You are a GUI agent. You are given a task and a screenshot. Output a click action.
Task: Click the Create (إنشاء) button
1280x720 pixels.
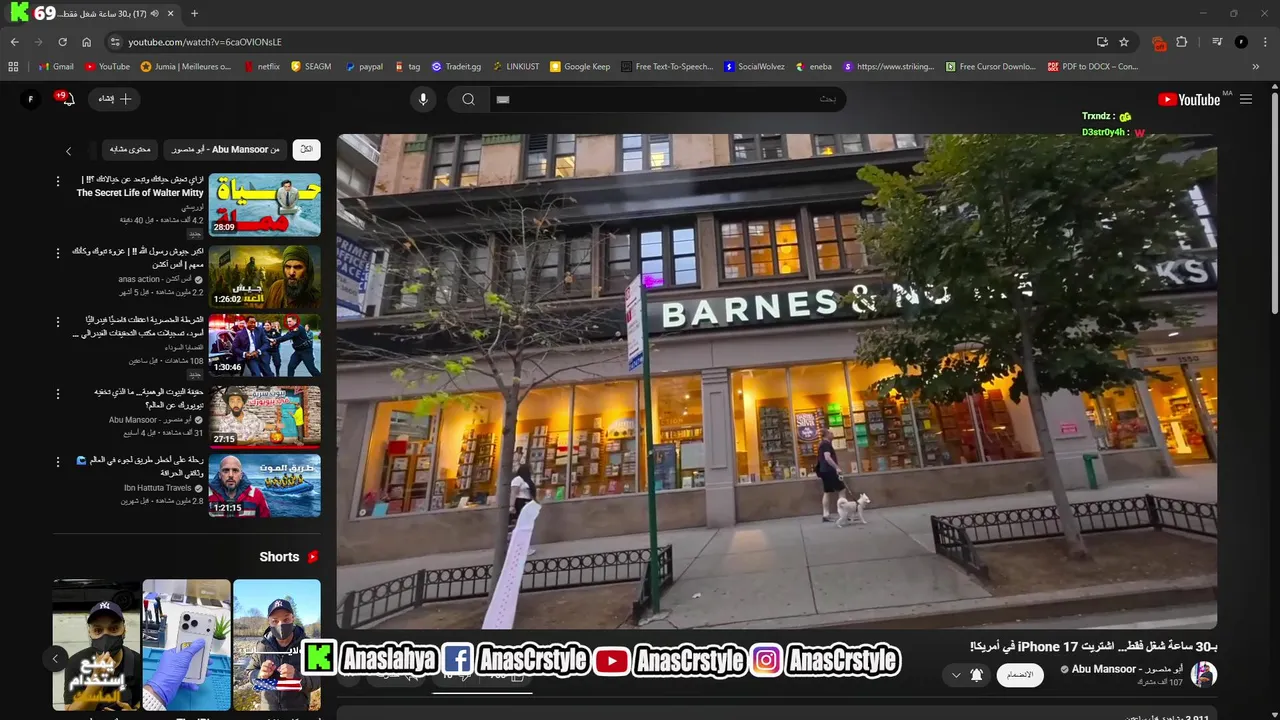pyautogui.click(x=115, y=99)
